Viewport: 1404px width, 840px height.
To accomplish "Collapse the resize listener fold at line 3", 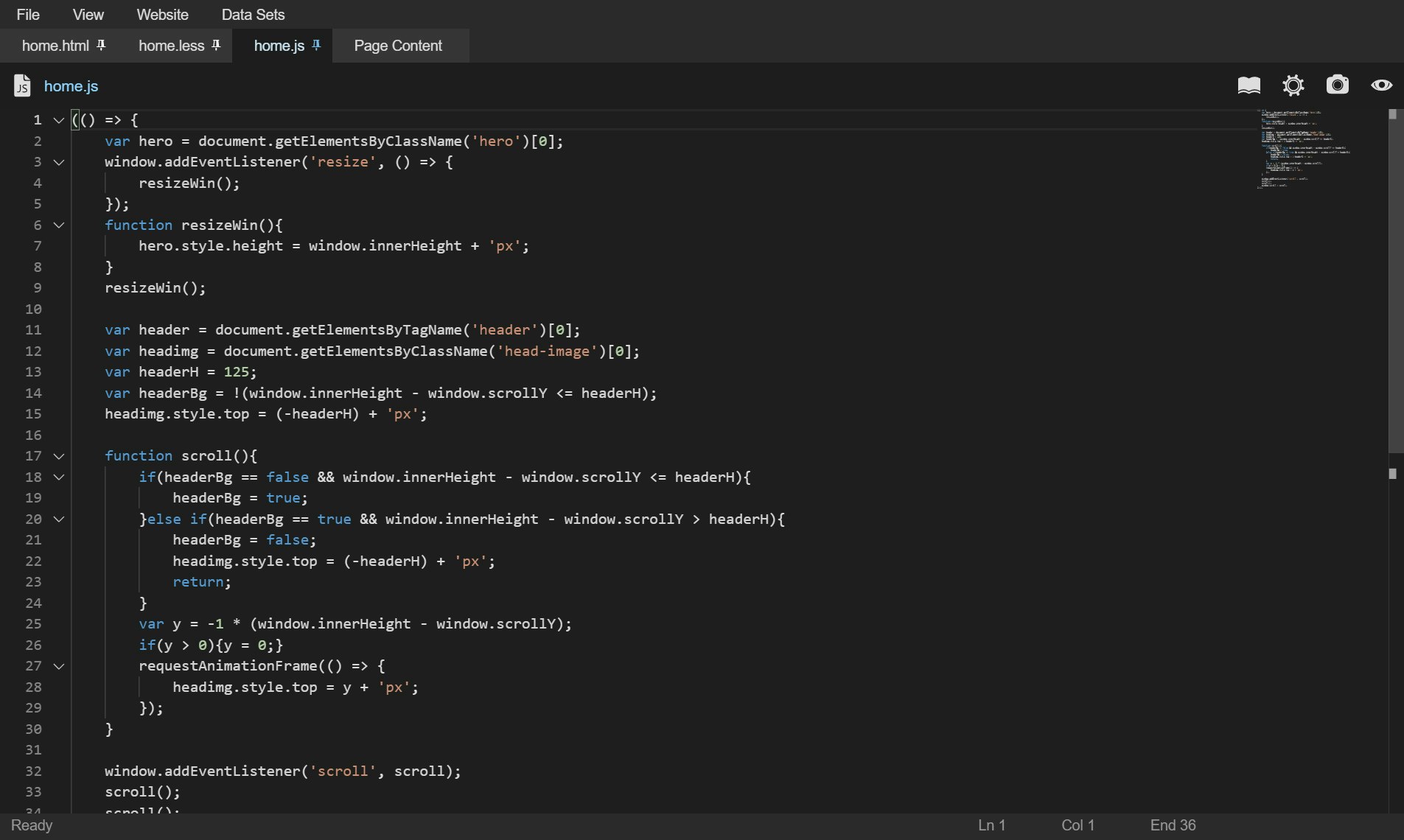I will pyautogui.click(x=59, y=162).
